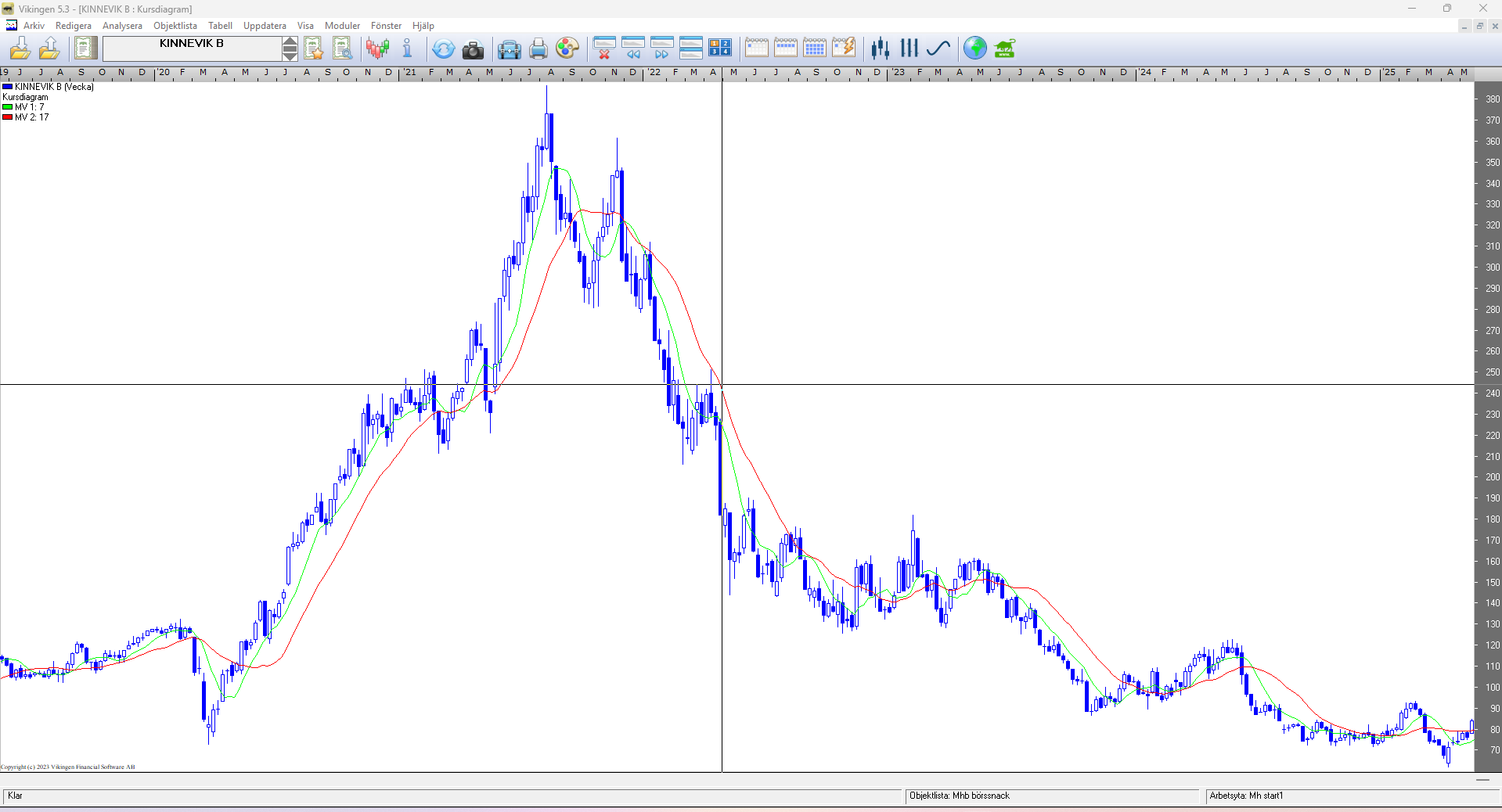Click the blue refresh arrows icon
Screen dimensions: 1502x812
click(x=443, y=49)
